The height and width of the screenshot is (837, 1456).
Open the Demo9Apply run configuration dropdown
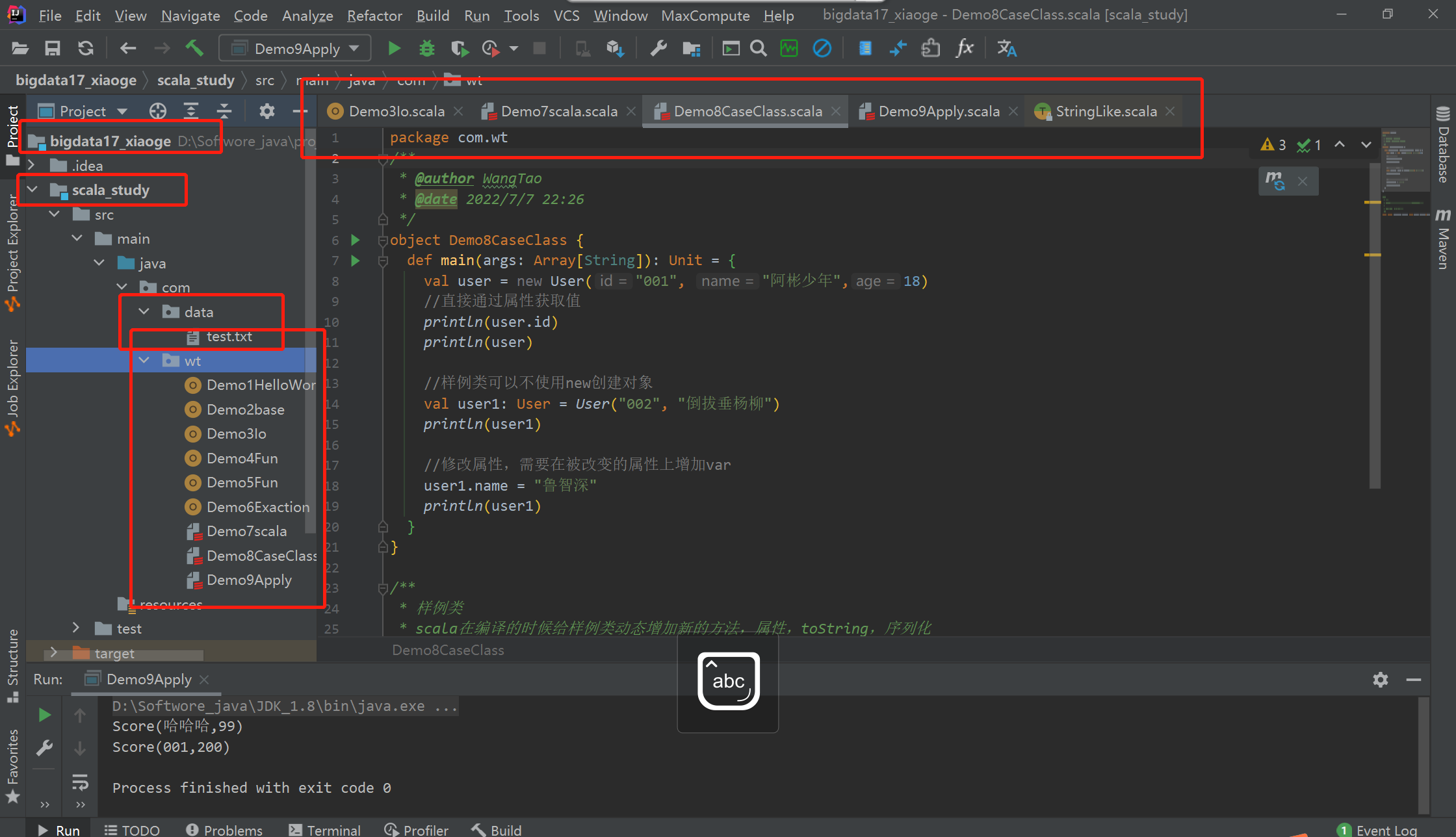tap(296, 49)
